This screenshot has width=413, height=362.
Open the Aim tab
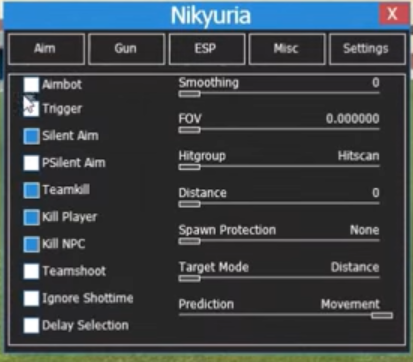pos(46,49)
